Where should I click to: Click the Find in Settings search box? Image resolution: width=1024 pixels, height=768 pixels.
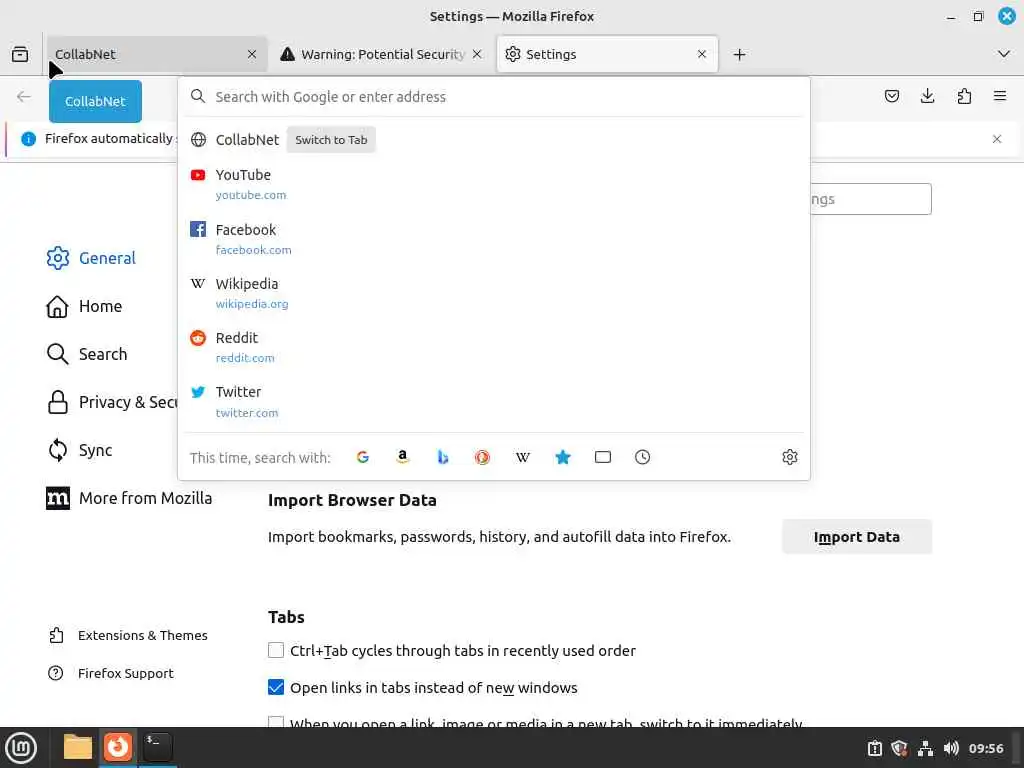871,199
